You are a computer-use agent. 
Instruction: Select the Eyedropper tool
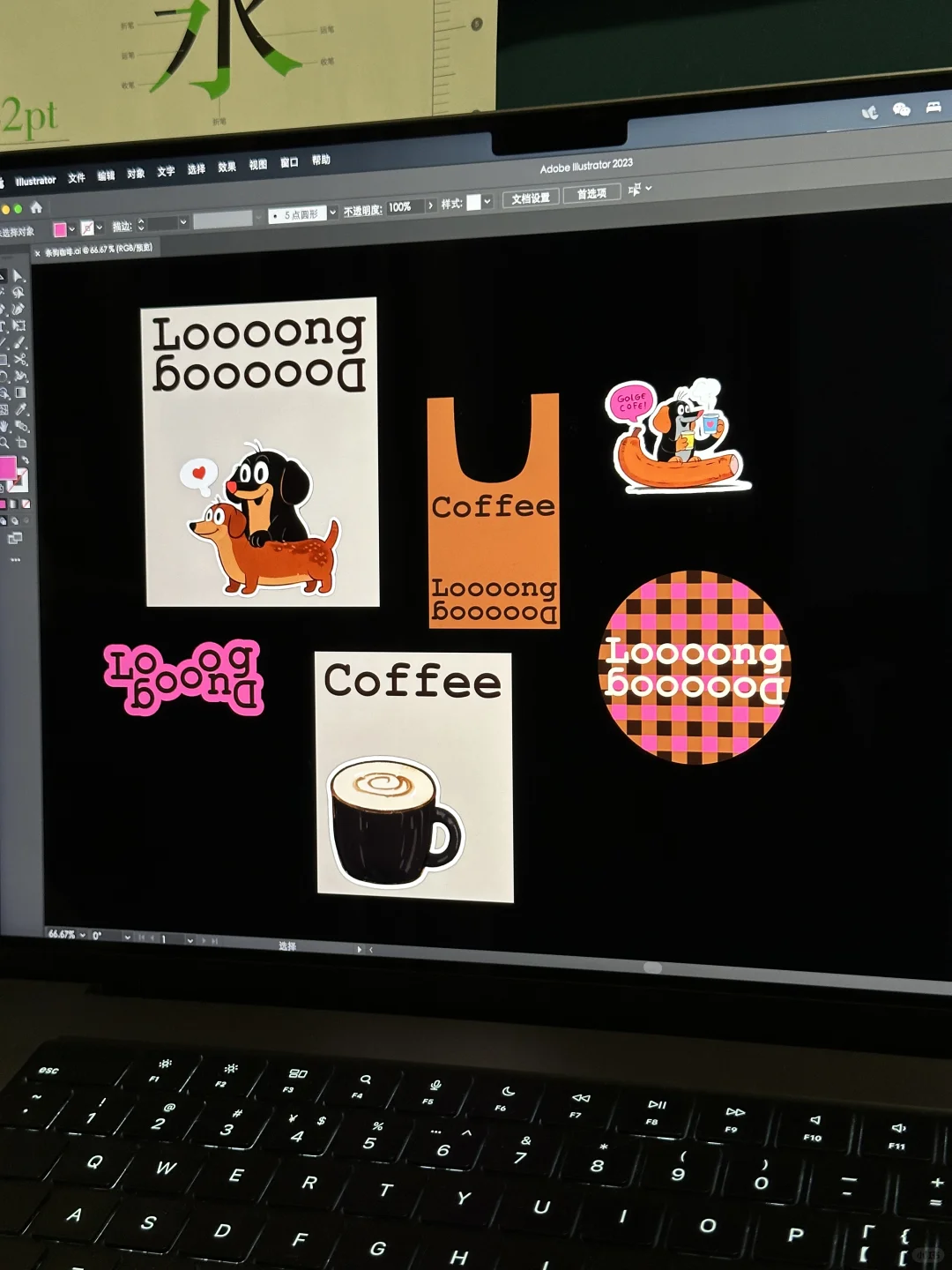pos(21,409)
